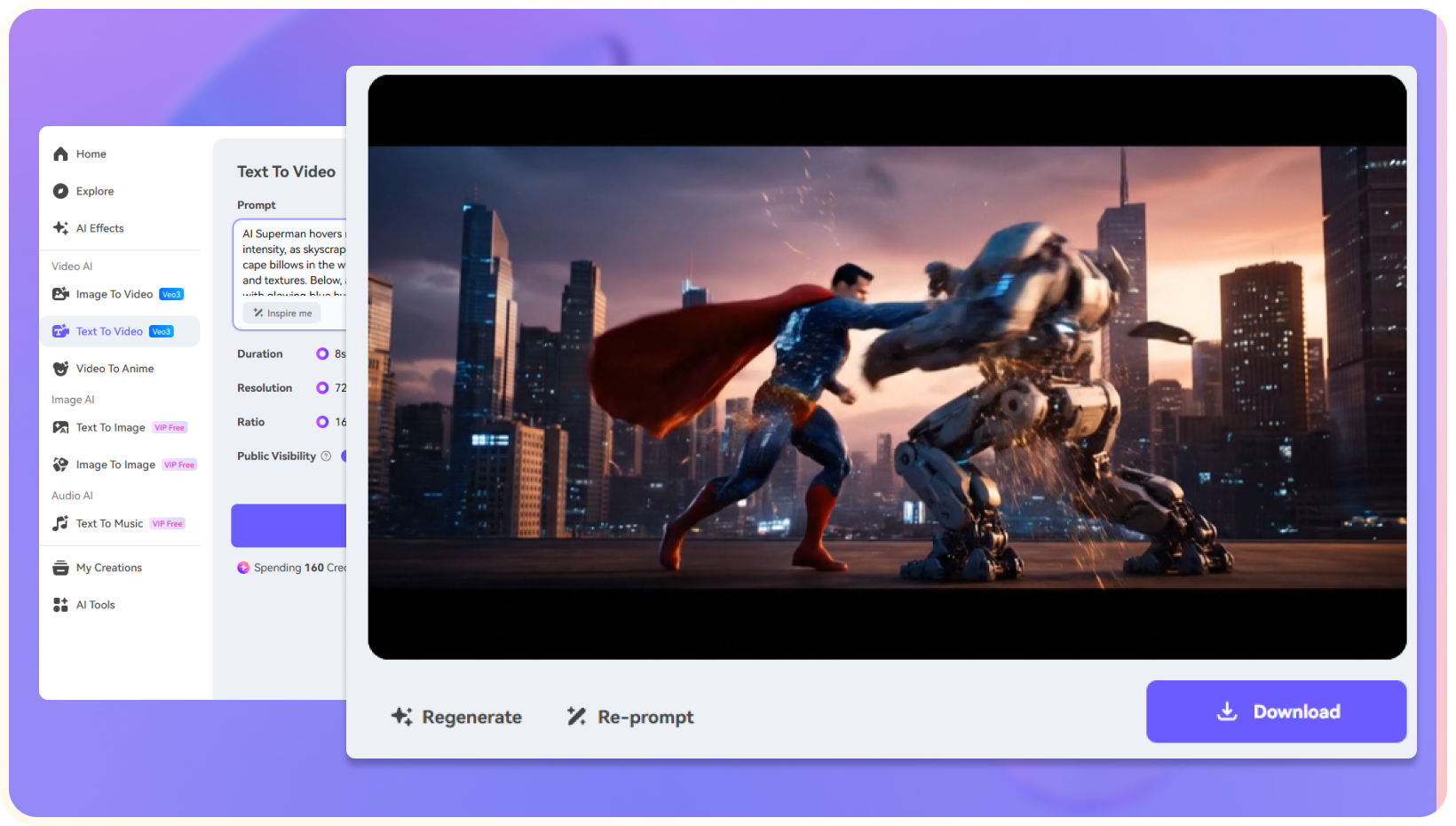Click the Image To Video icon
Screen dimensions: 1456x826
point(60,294)
